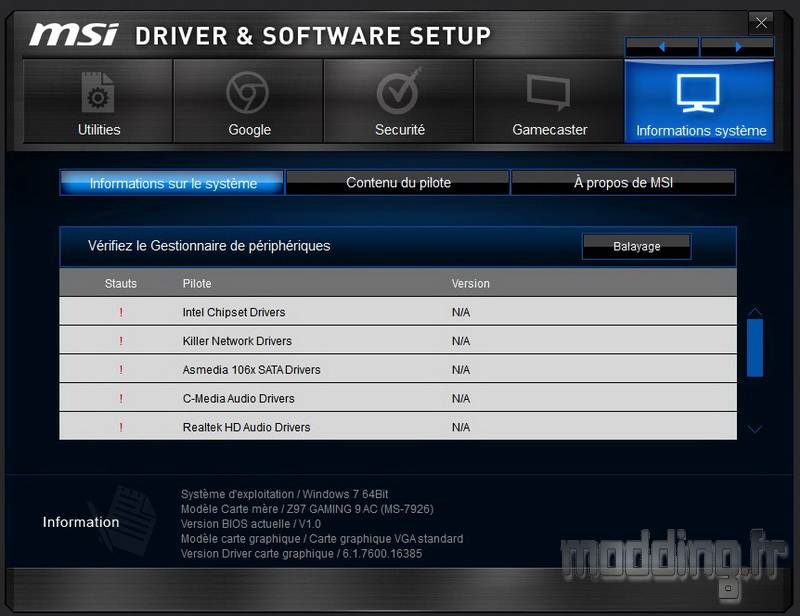Click the Securité checkmark syringe icon
The image size is (800, 616).
point(399,92)
